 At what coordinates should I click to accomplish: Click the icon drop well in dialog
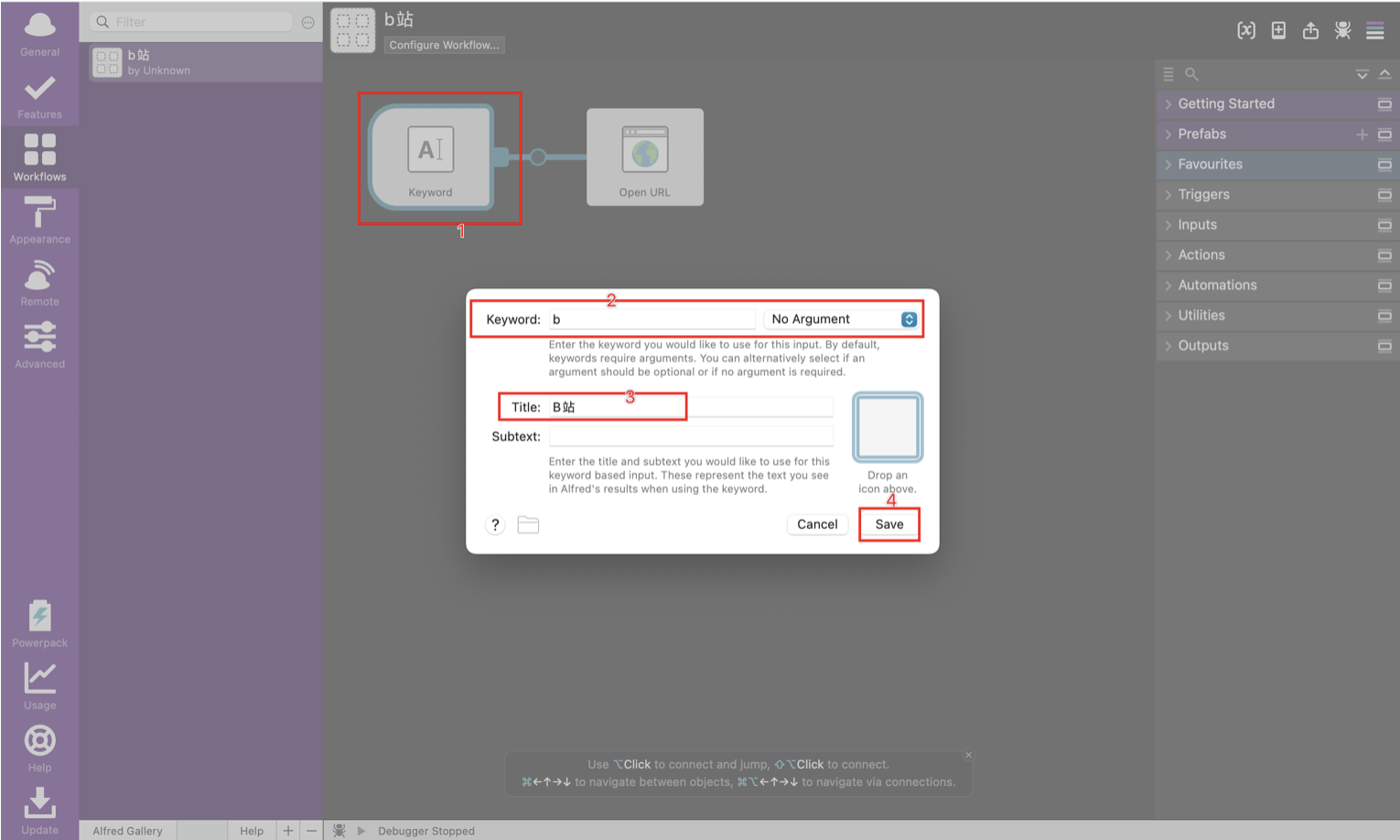(x=888, y=427)
